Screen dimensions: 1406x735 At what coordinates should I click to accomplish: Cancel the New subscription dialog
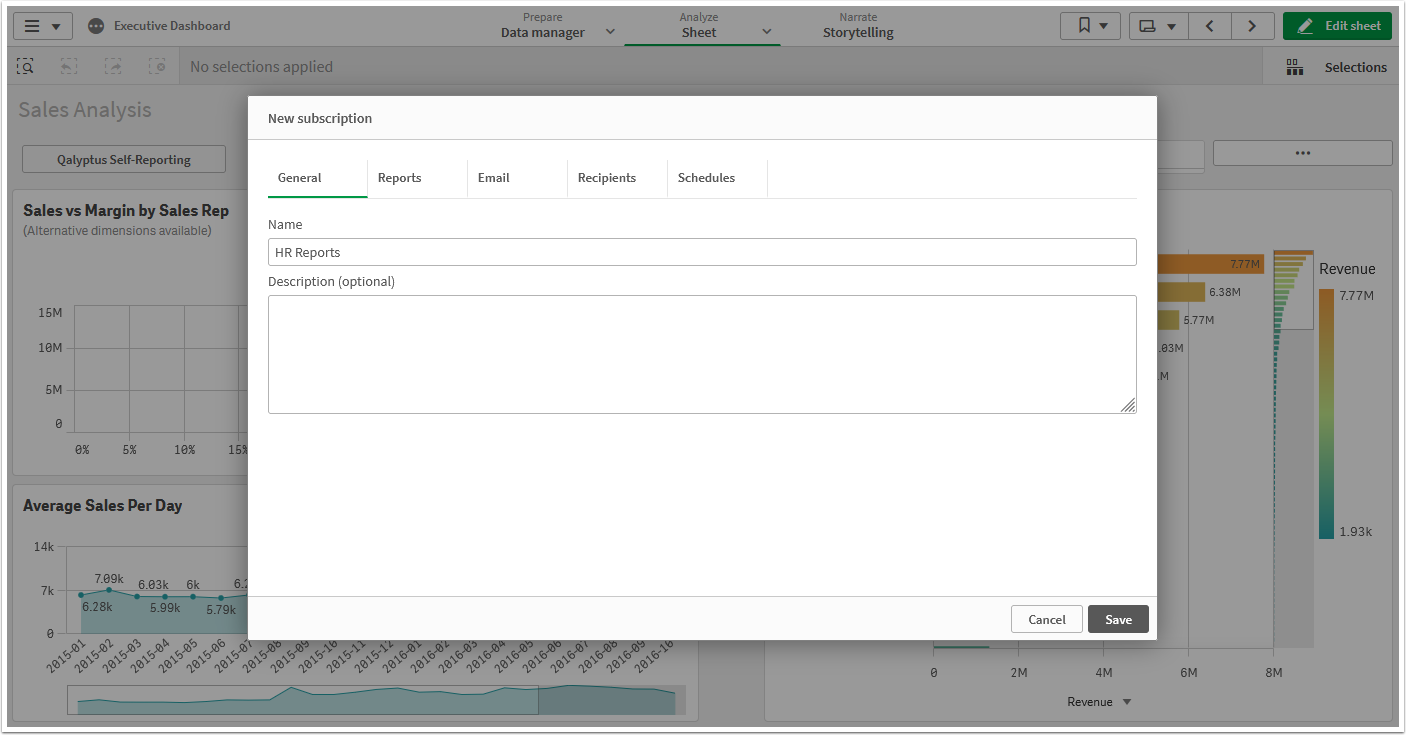pyautogui.click(x=1046, y=618)
